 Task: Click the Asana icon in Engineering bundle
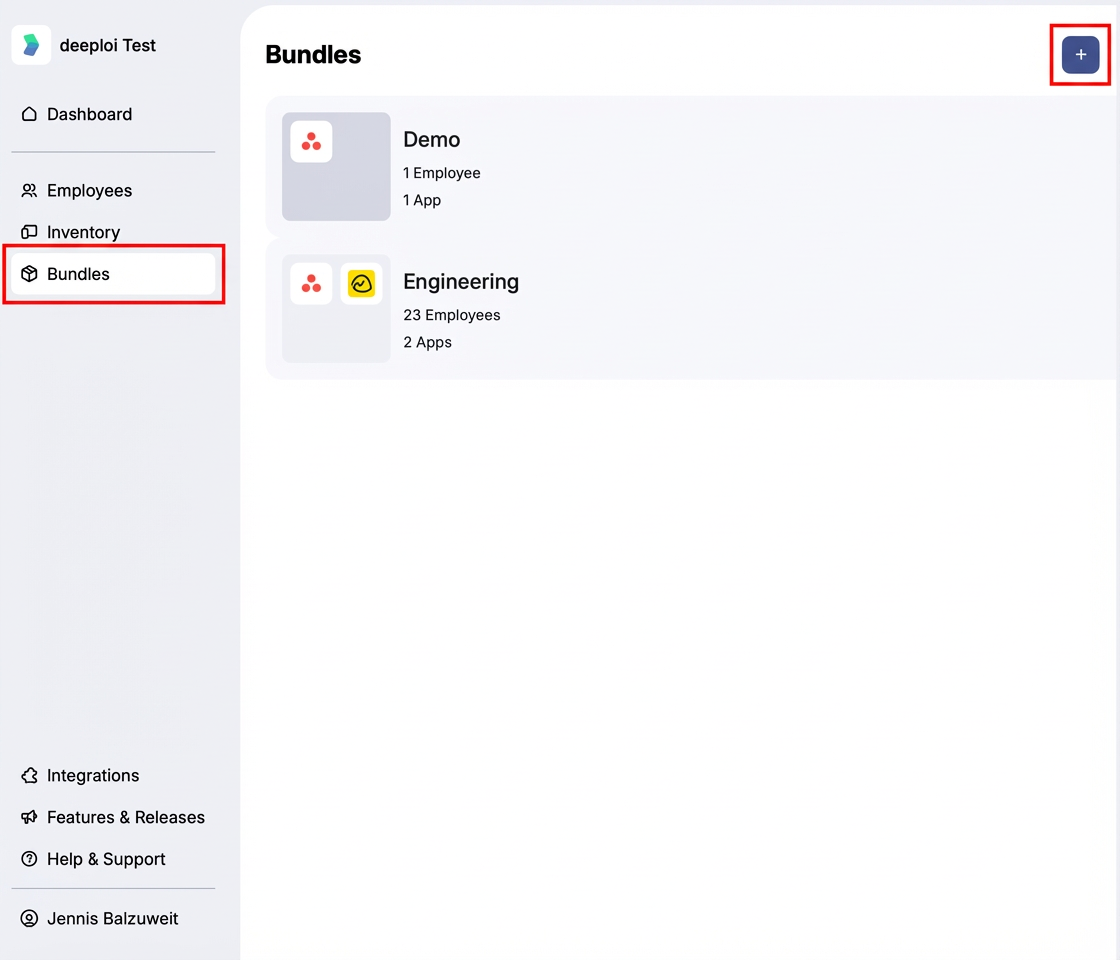pos(311,284)
